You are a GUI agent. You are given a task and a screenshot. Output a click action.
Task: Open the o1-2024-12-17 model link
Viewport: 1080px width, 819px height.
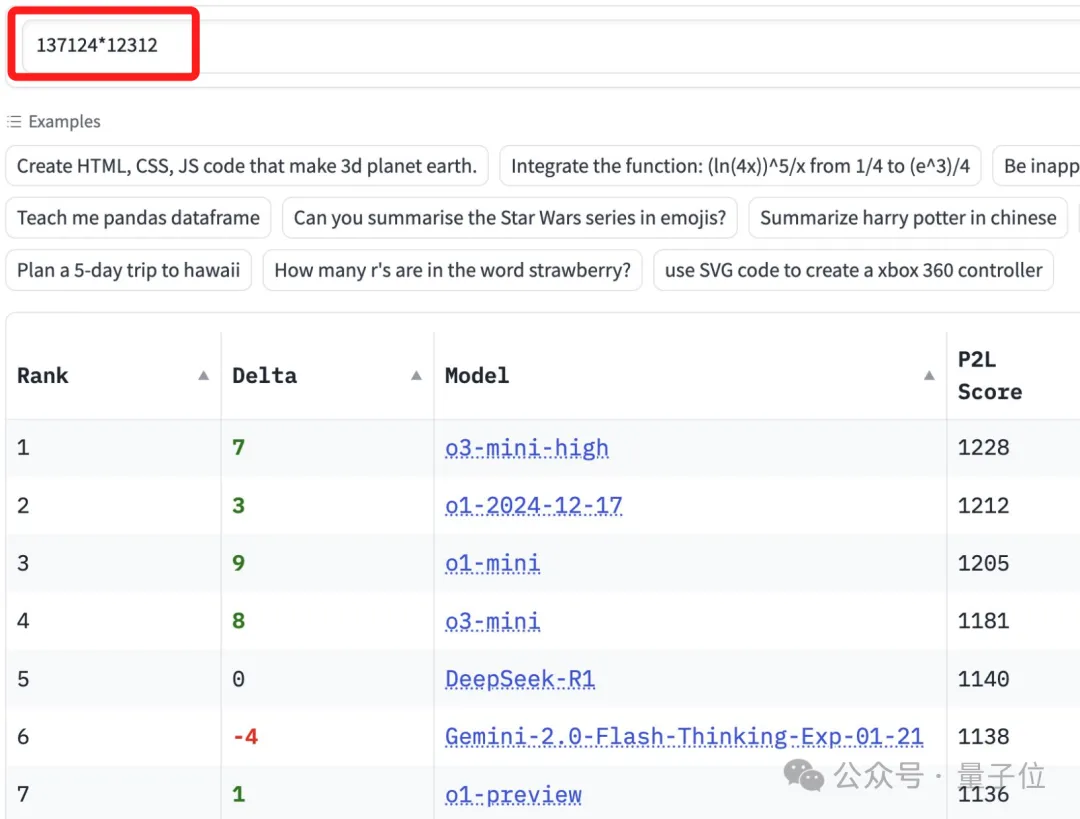[x=534, y=506]
